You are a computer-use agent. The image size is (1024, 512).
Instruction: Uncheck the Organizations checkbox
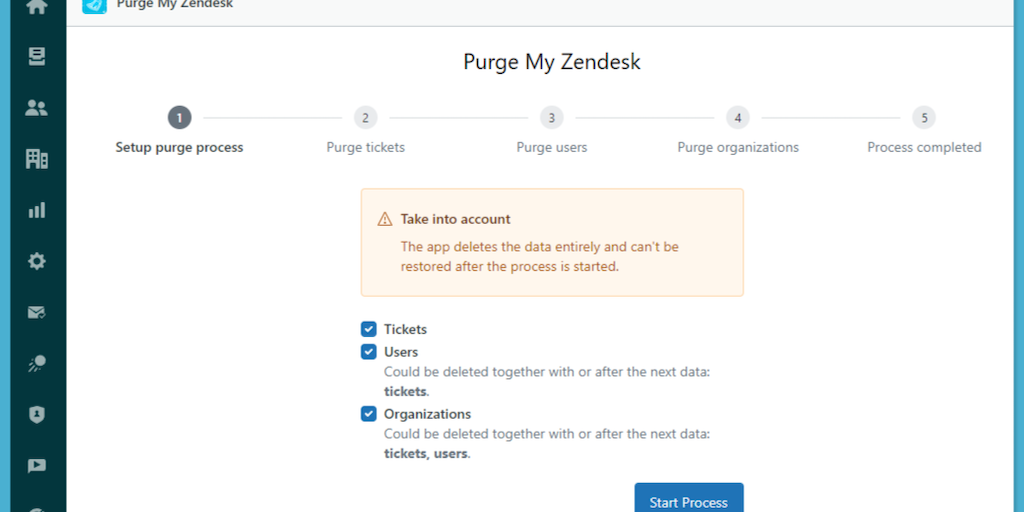click(369, 414)
